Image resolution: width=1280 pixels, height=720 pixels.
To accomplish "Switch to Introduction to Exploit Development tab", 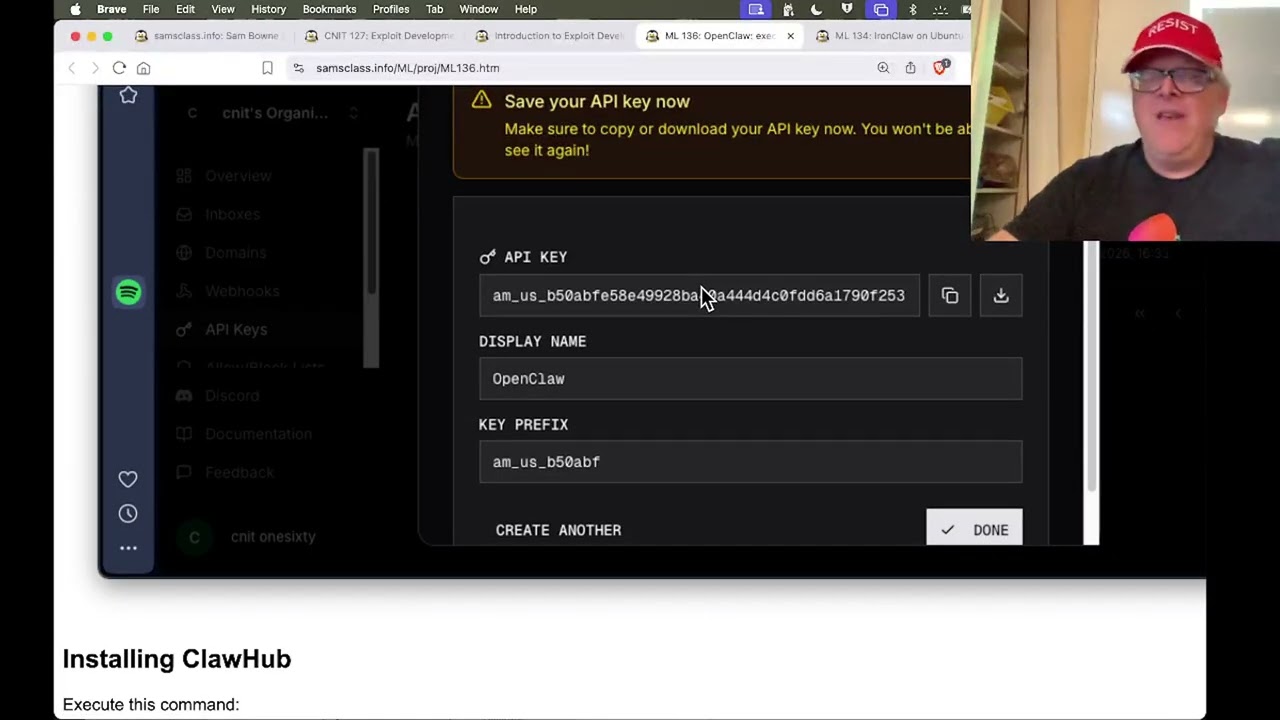I will pyautogui.click(x=551, y=36).
